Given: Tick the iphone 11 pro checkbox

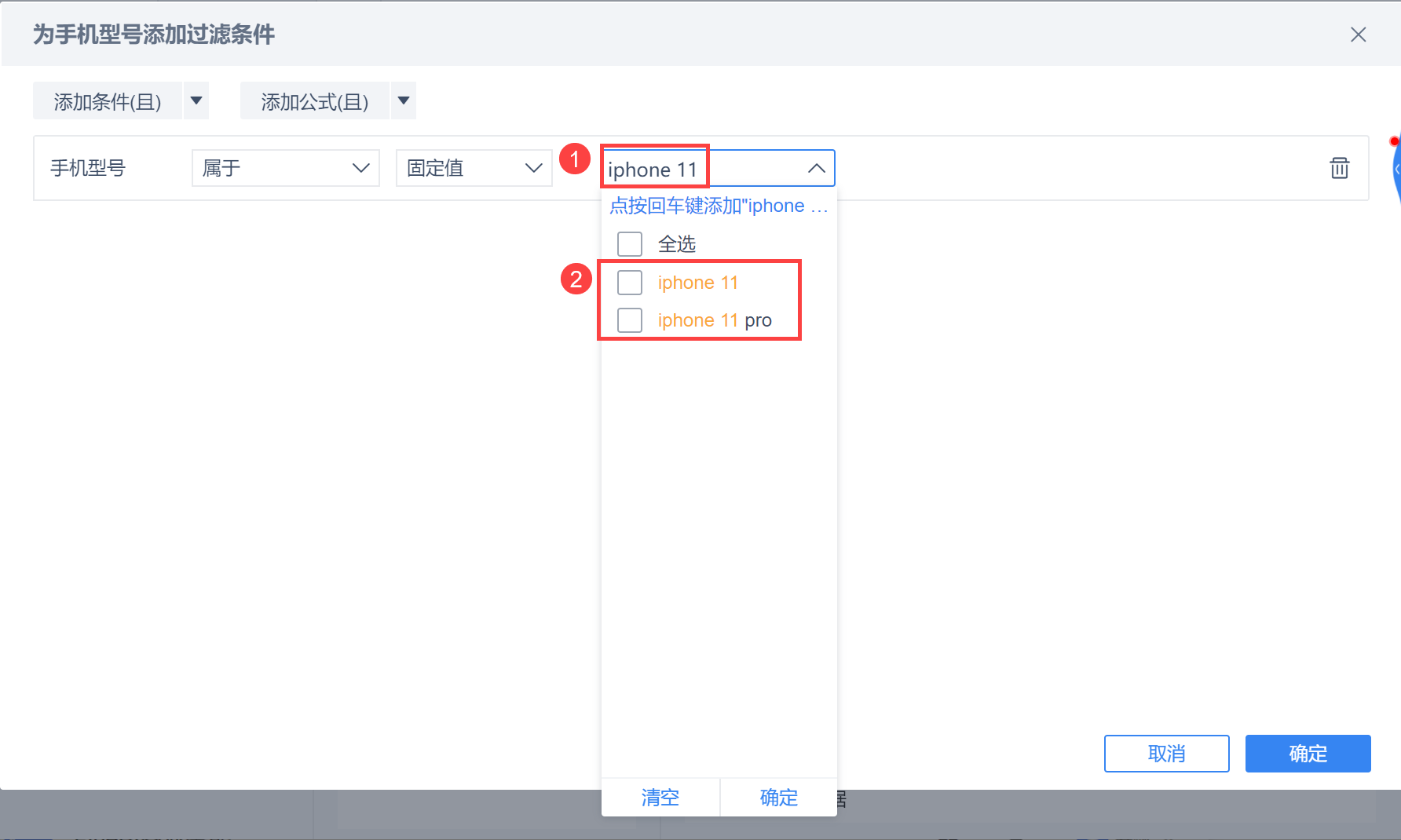Looking at the screenshot, I should pos(630,320).
